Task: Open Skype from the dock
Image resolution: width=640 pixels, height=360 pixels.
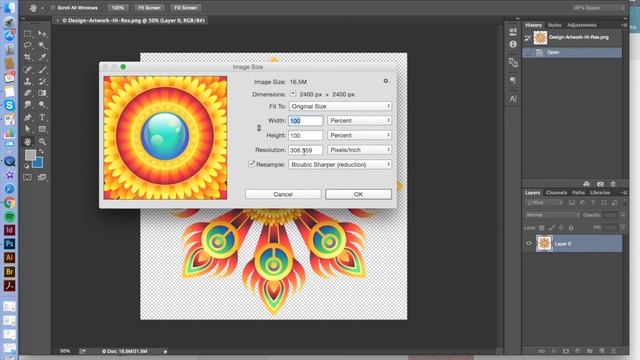Action: tap(9, 105)
